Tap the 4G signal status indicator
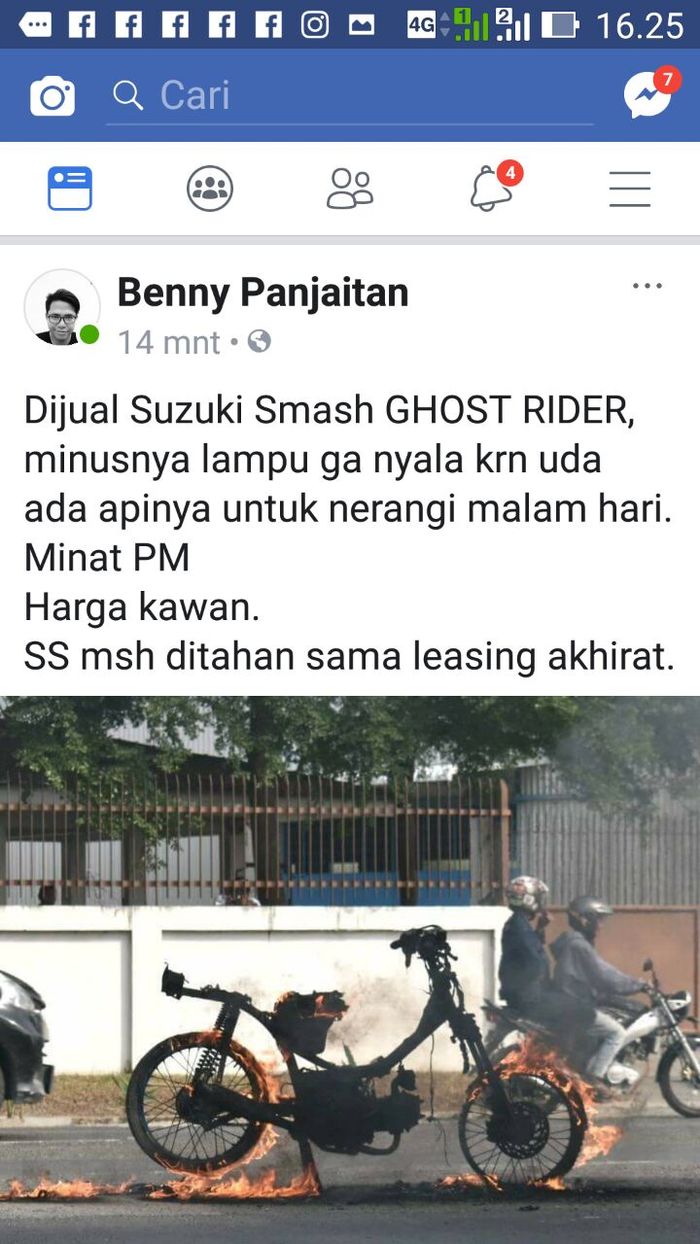This screenshot has width=700, height=1244. 421,25
